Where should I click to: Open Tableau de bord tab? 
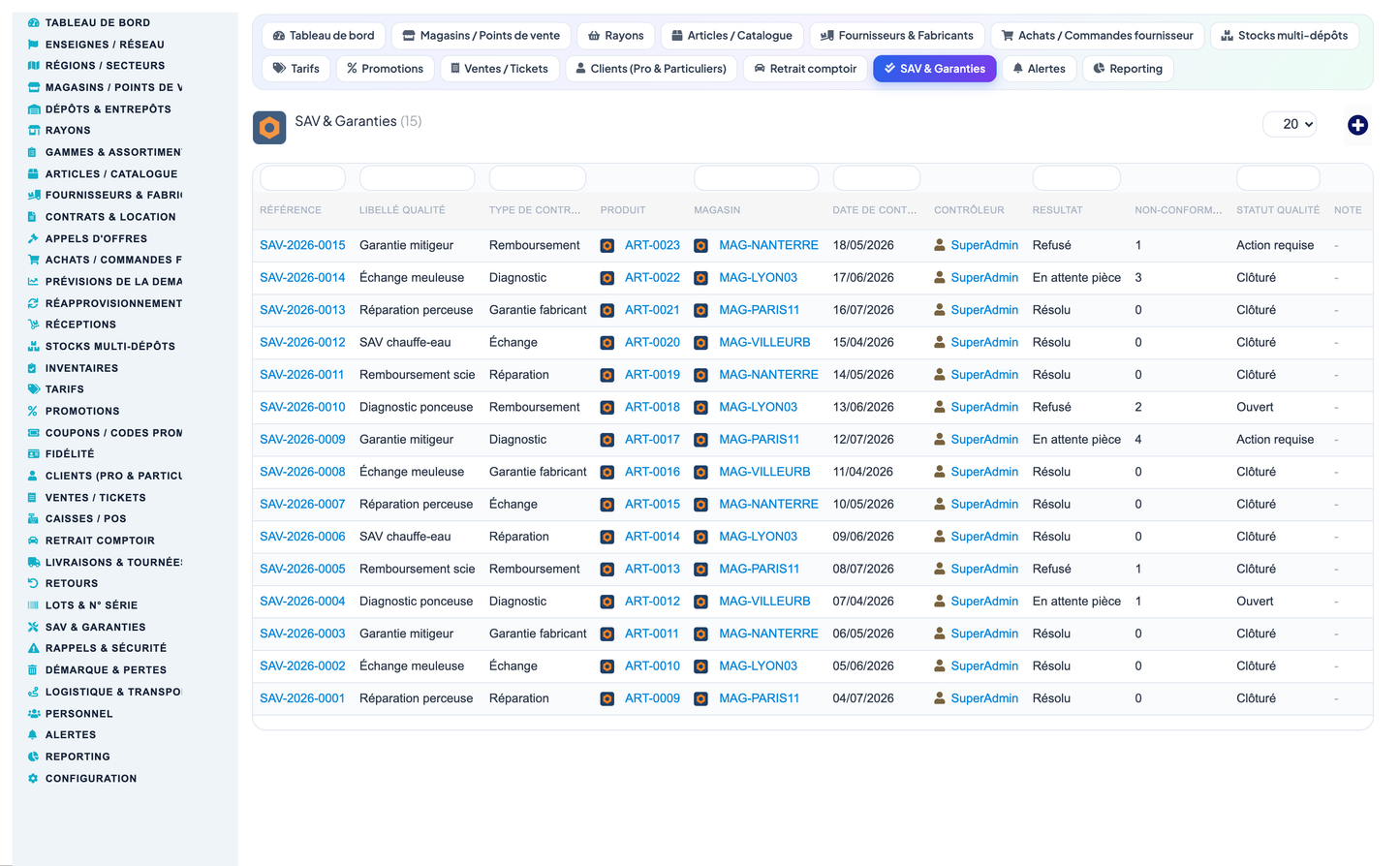point(324,36)
